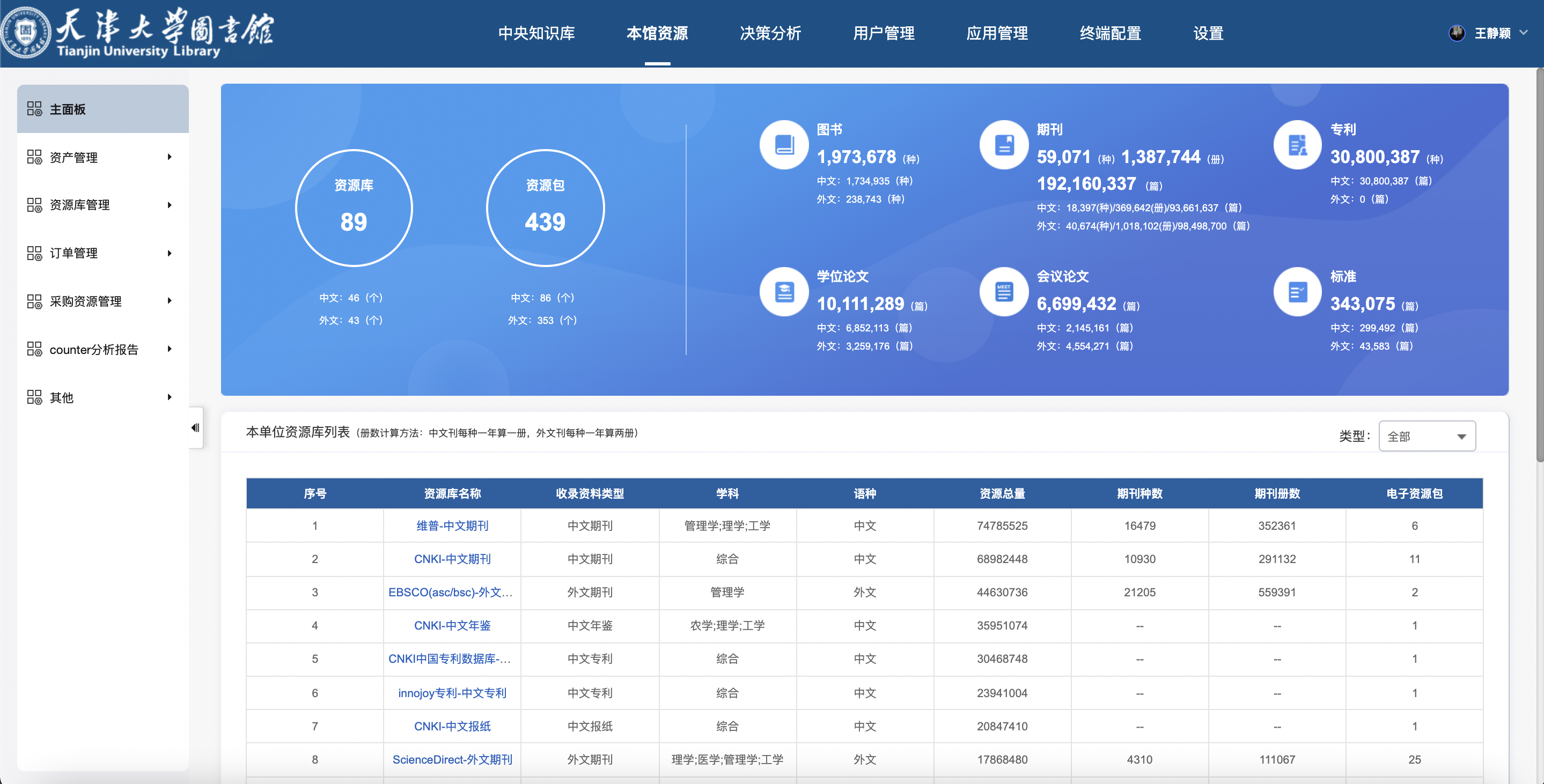Collapse the left sidebar panel
The width and height of the screenshot is (1544, 784).
pyautogui.click(x=195, y=427)
